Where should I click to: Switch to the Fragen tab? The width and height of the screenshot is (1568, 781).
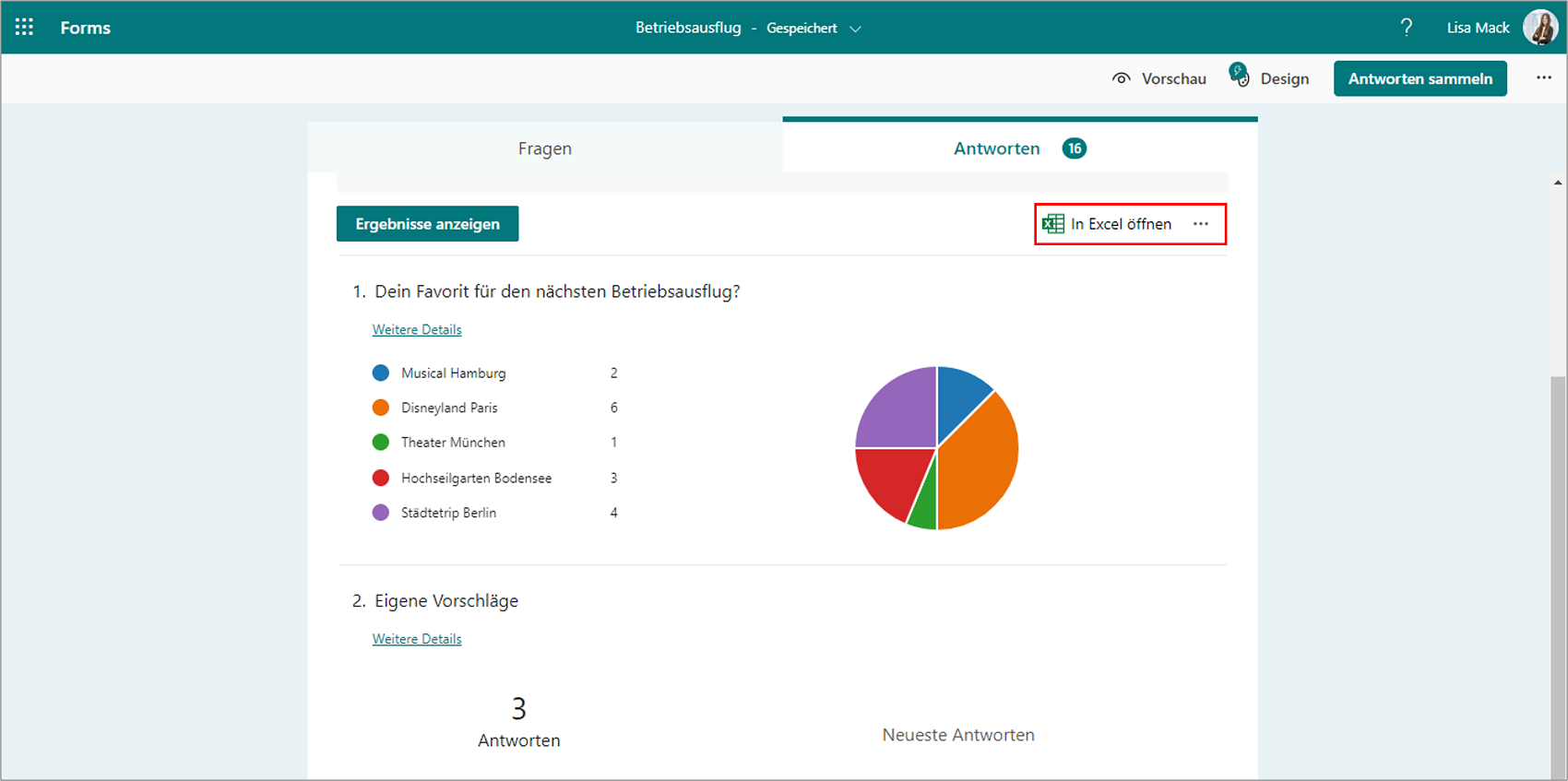[x=545, y=148]
